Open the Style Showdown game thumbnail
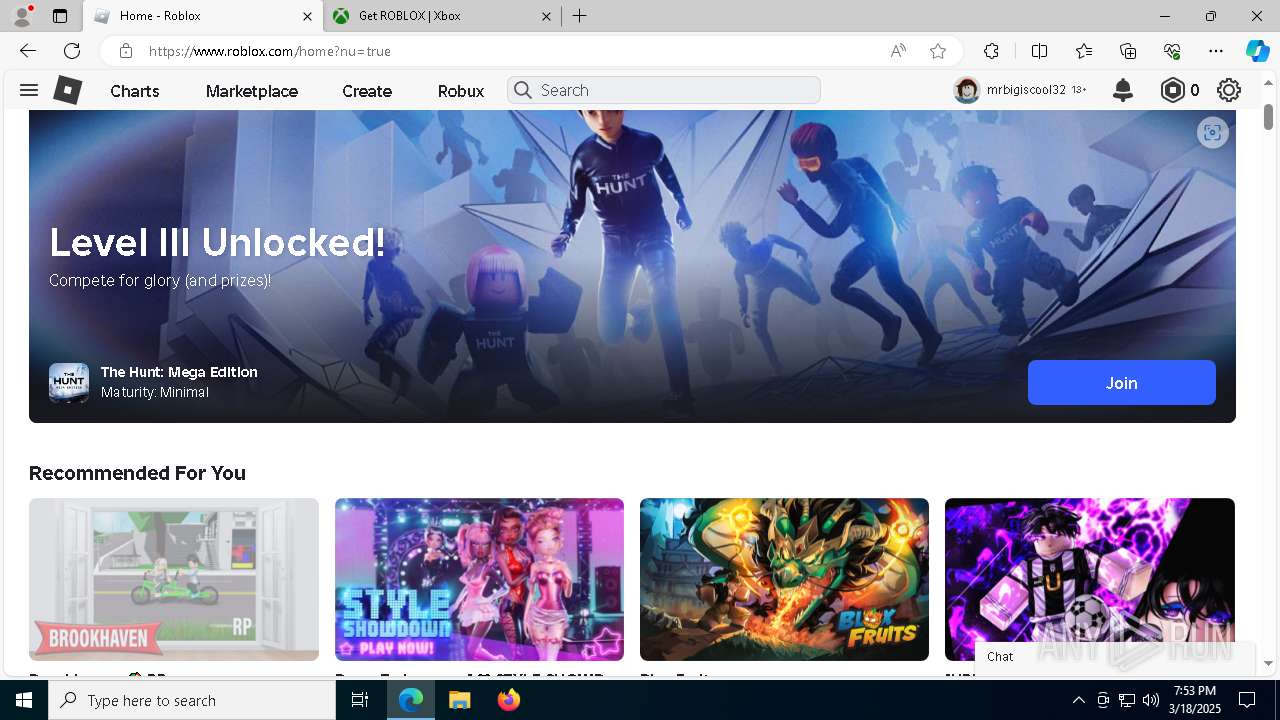Screen dimensions: 1280x720 [479, 580]
